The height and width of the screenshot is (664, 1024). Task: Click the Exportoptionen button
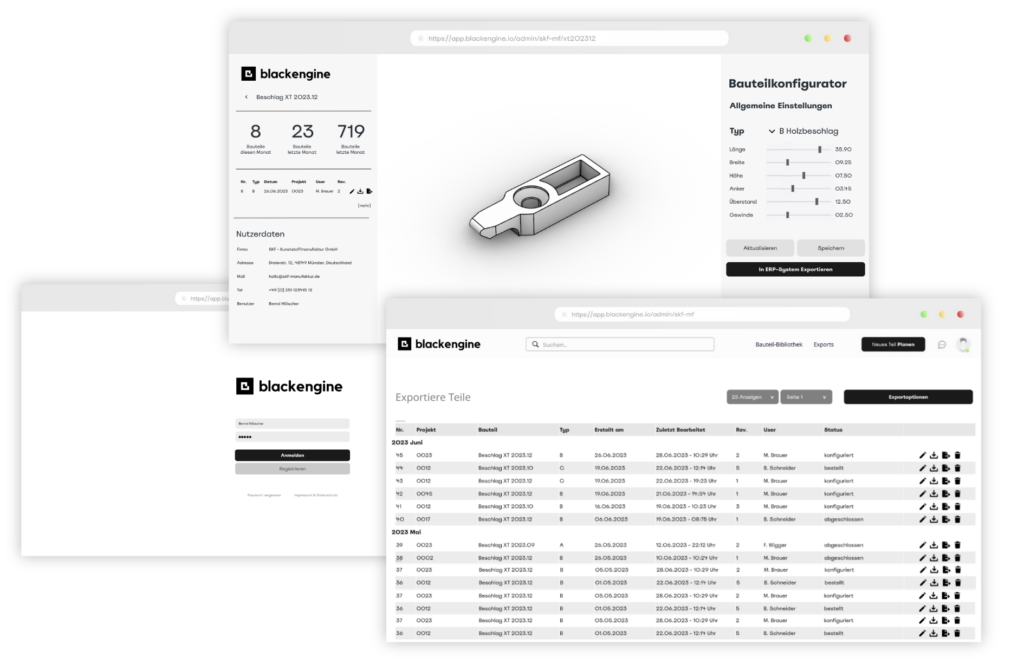coord(908,396)
